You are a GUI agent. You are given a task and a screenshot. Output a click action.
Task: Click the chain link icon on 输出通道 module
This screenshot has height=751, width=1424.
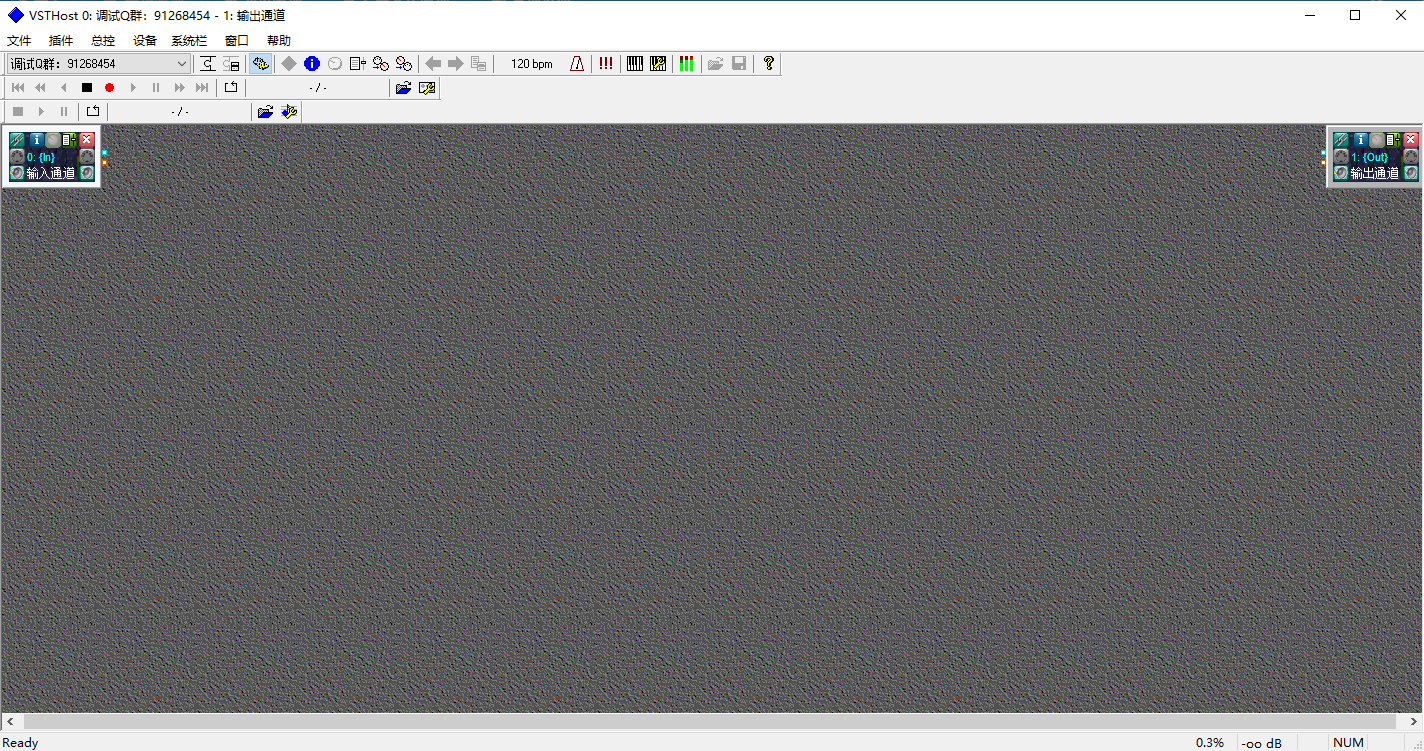pos(1341,140)
